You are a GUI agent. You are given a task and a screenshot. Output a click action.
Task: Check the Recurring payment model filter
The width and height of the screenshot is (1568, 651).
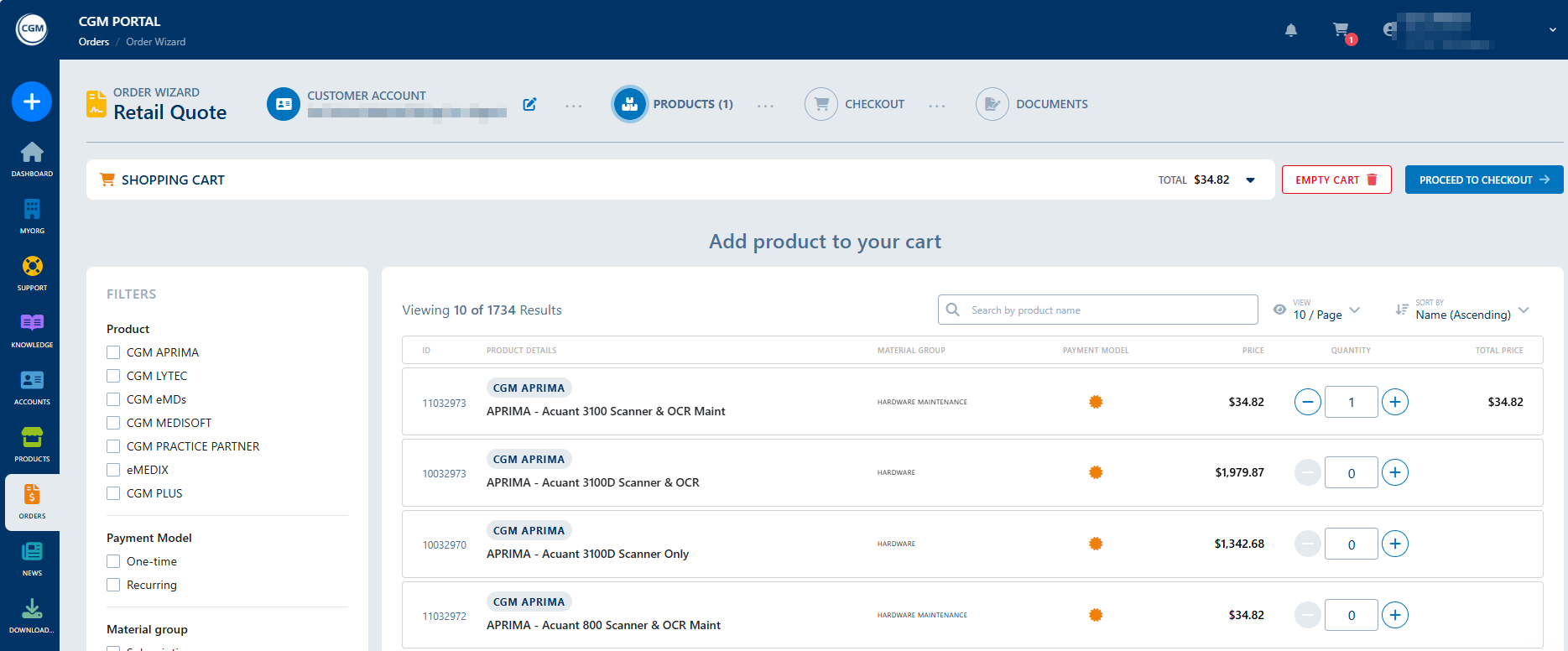(x=113, y=585)
